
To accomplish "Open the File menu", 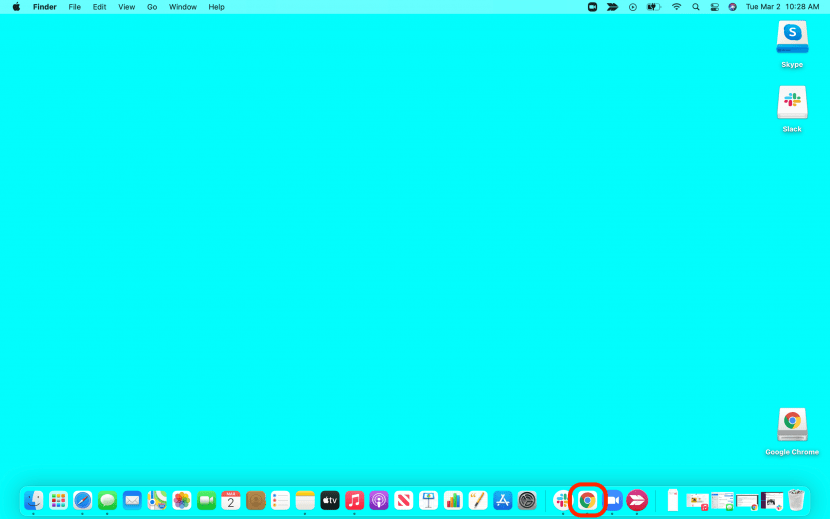I will (74, 7).
